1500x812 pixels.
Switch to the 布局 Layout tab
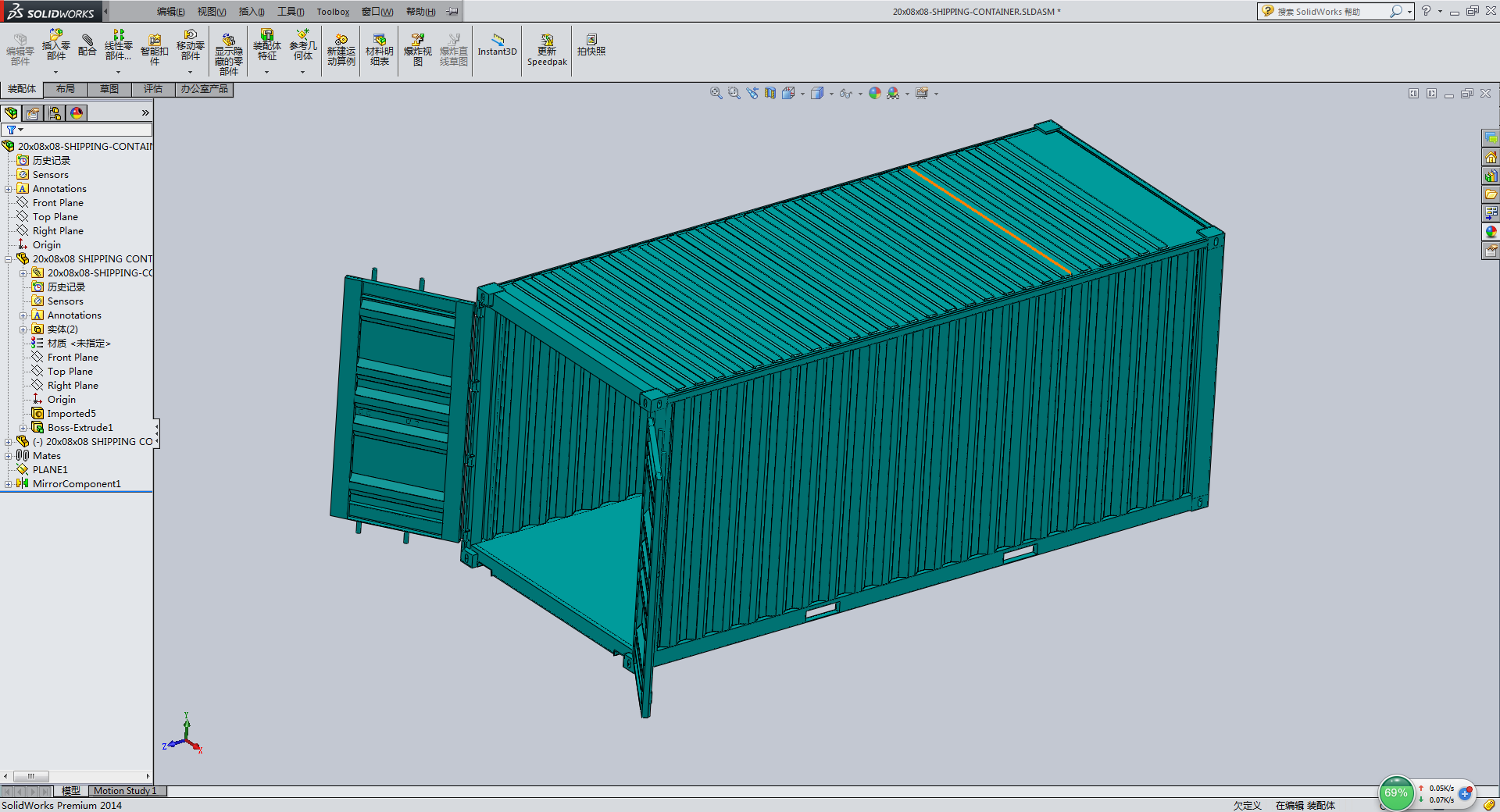66,89
